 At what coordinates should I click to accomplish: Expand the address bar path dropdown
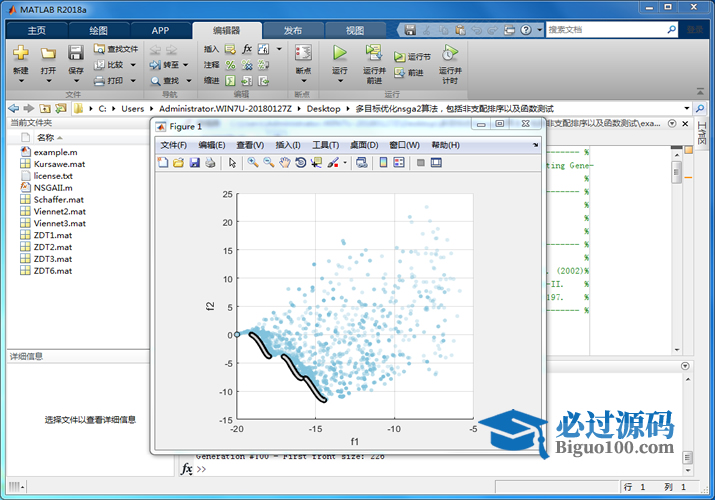coord(686,108)
